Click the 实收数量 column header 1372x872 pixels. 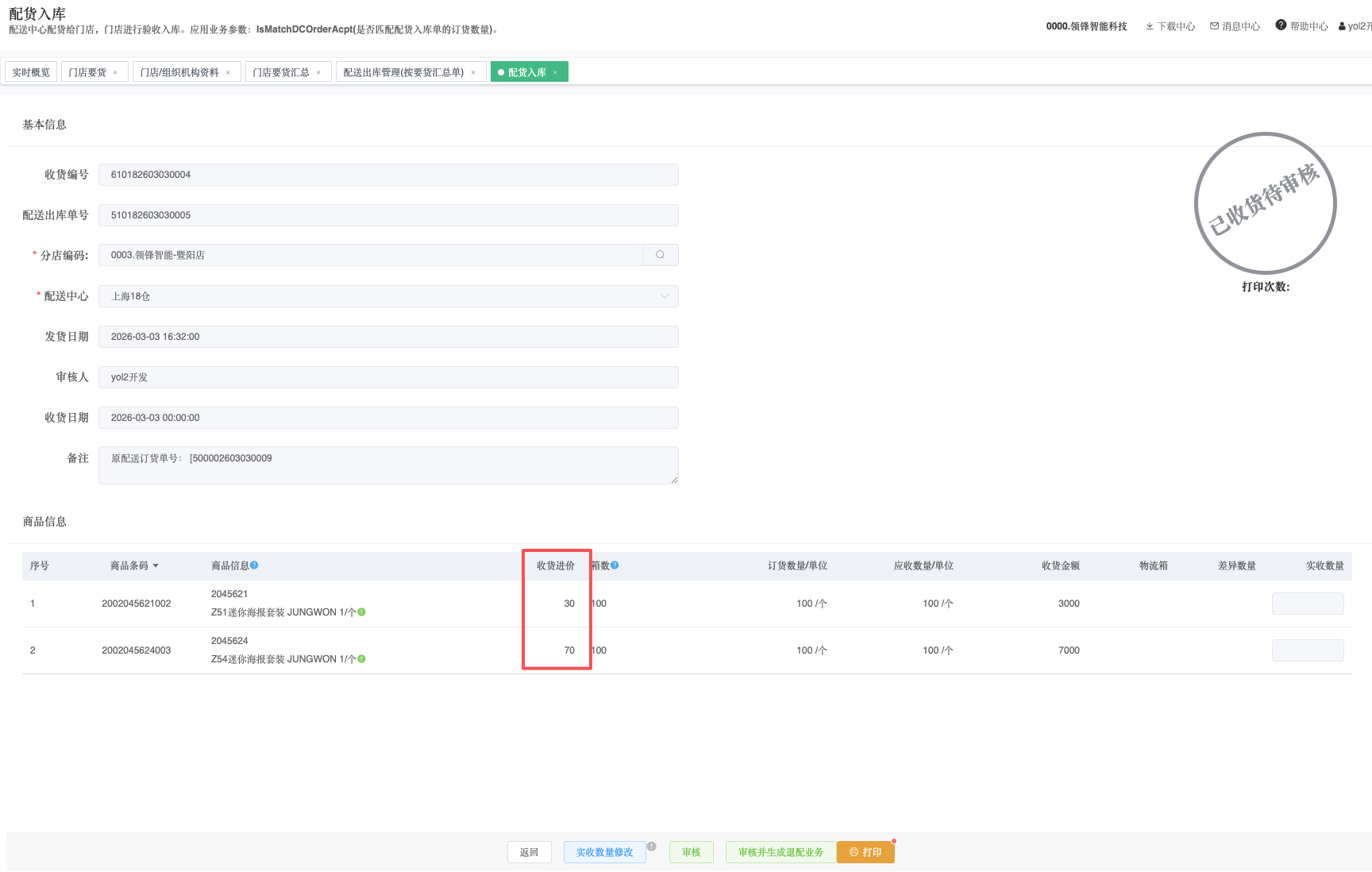1325,566
